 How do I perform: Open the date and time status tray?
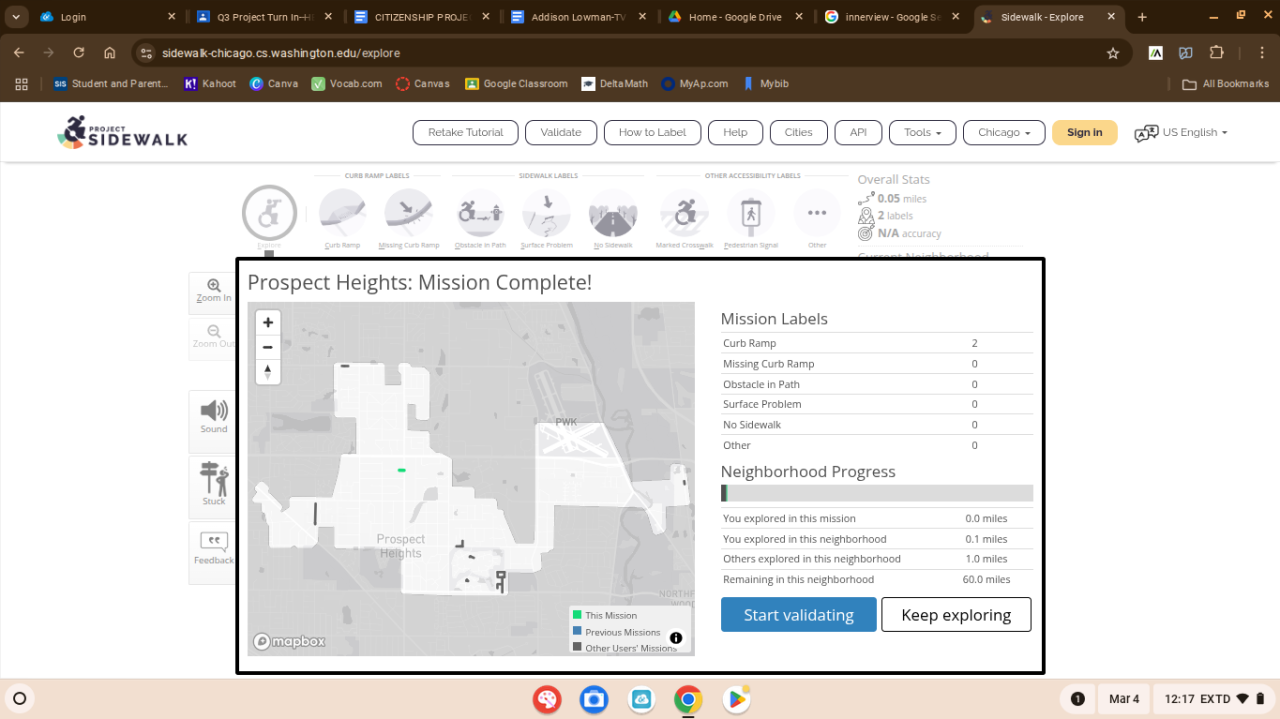click(x=1215, y=699)
